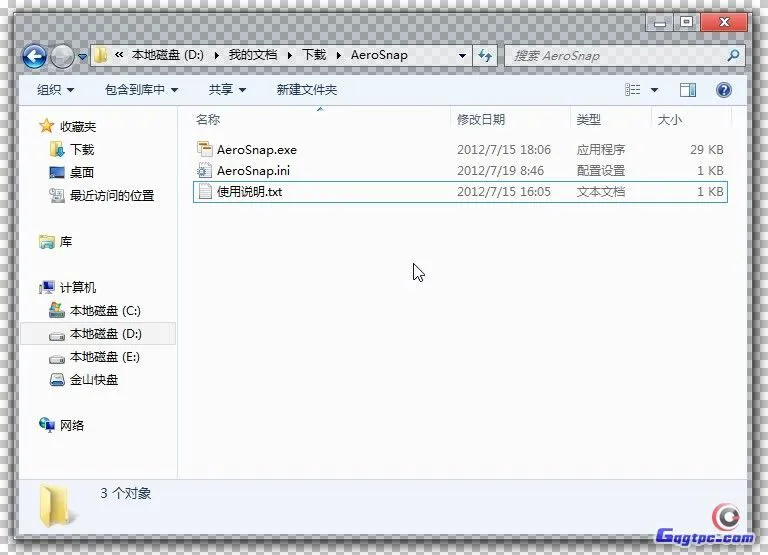Screen dimensions: 768x555
Task: Click the 最近访问的位置 icon
Action: tap(57, 195)
